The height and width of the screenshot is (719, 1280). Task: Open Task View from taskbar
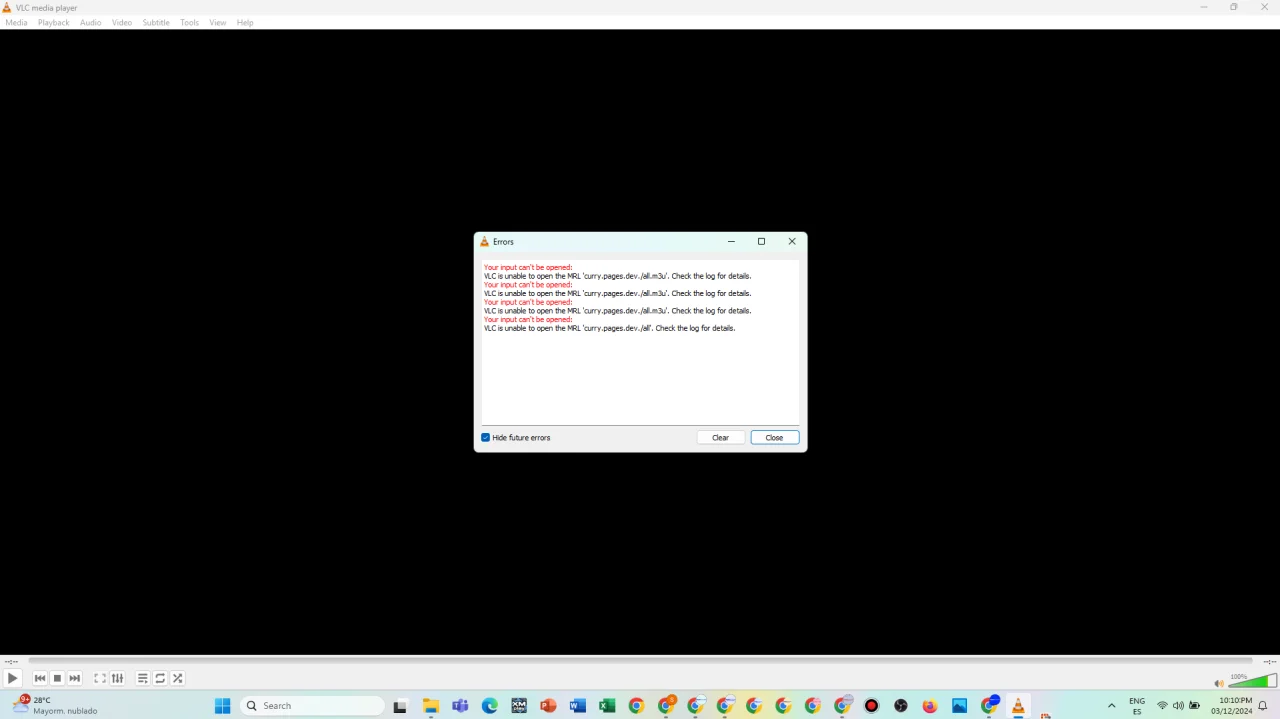tap(400, 706)
